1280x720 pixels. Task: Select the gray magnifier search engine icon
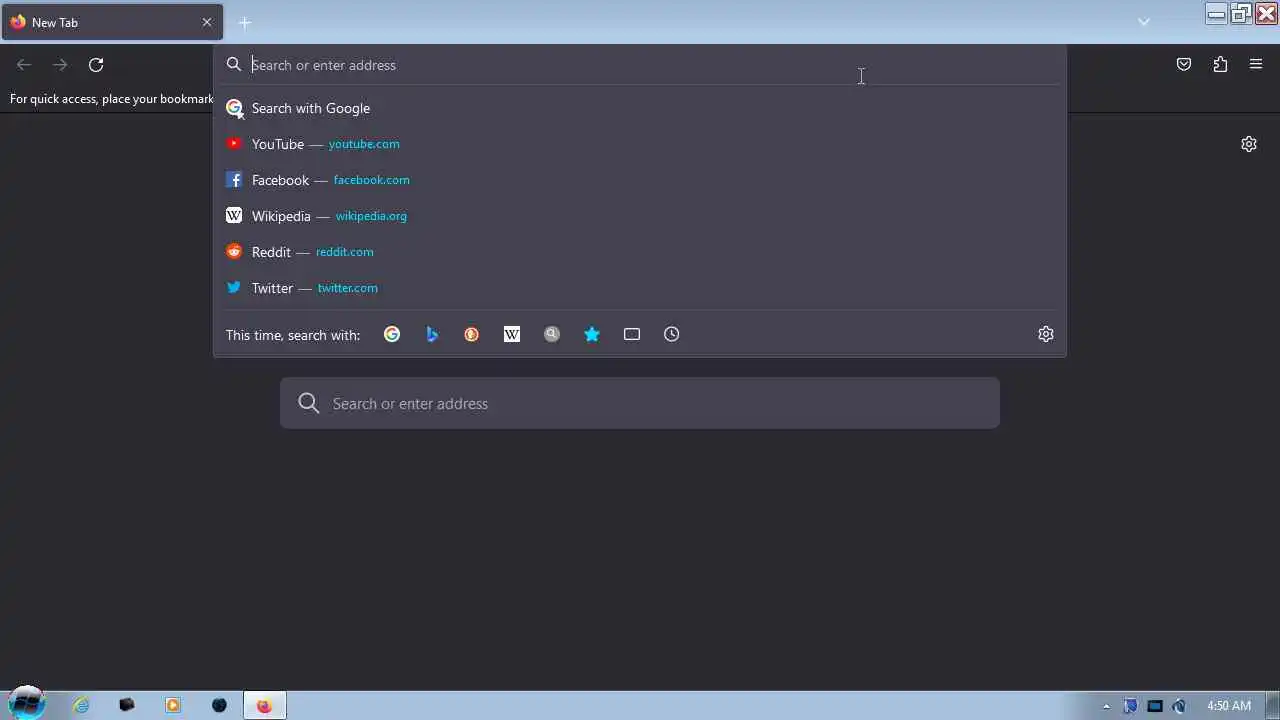point(552,334)
